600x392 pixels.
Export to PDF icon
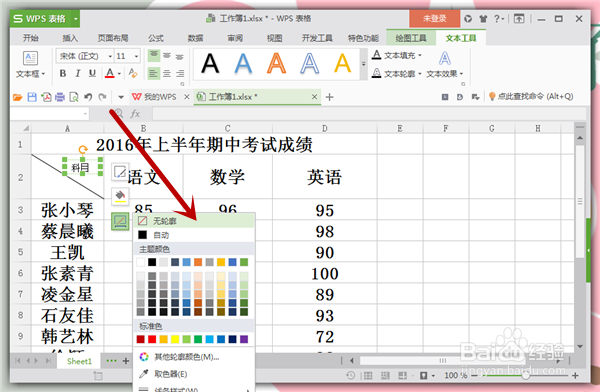pos(46,97)
